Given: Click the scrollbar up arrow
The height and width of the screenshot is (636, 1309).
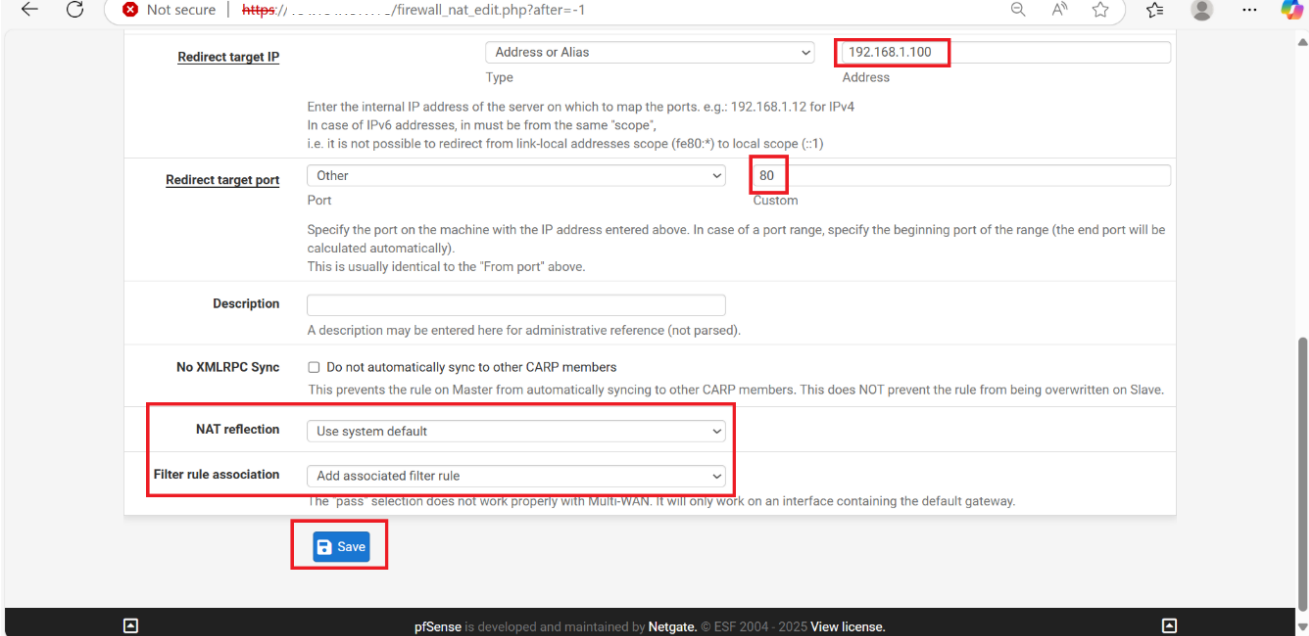Looking at the screenshot, I should (1302, 42).
